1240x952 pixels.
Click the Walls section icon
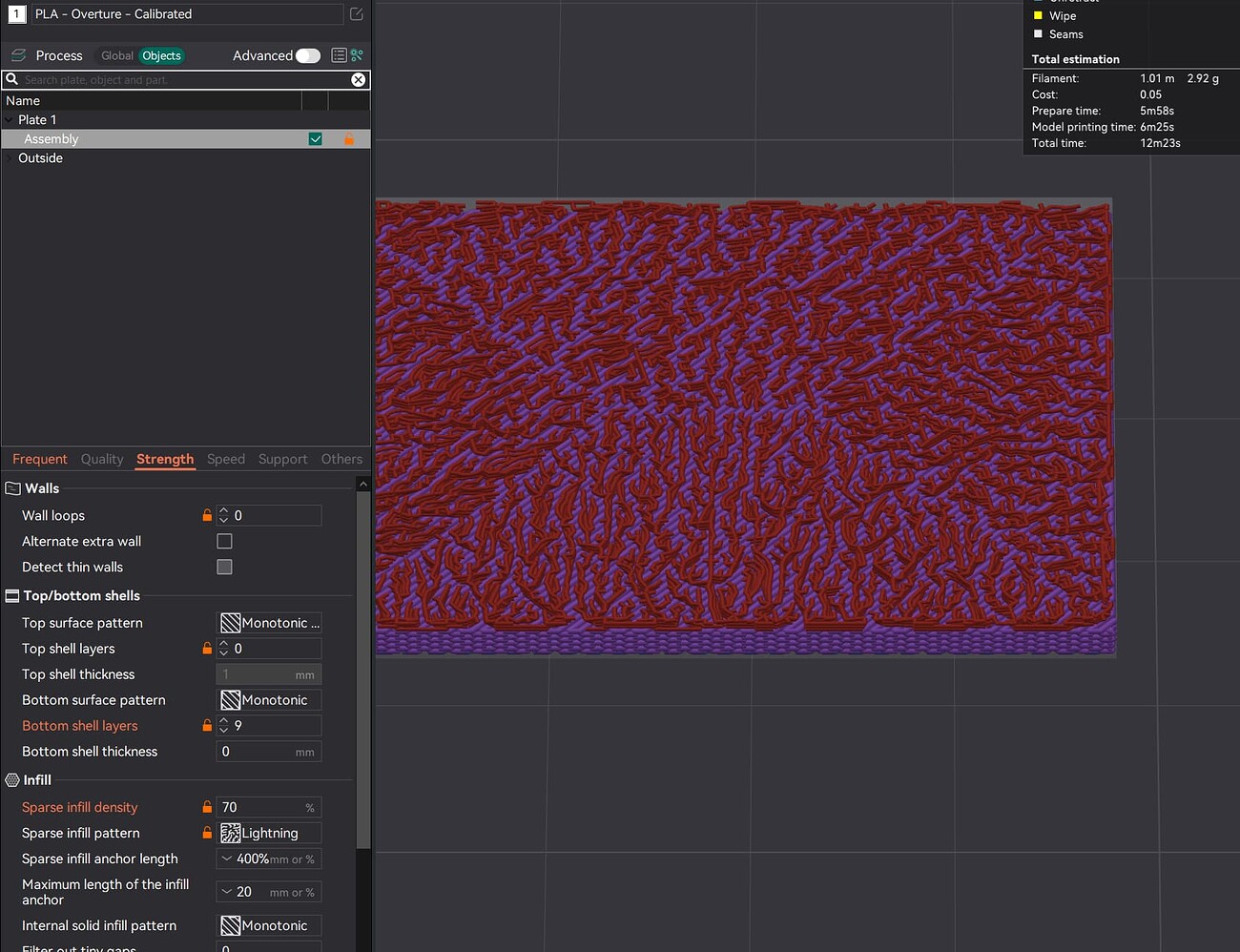[12, 488]
